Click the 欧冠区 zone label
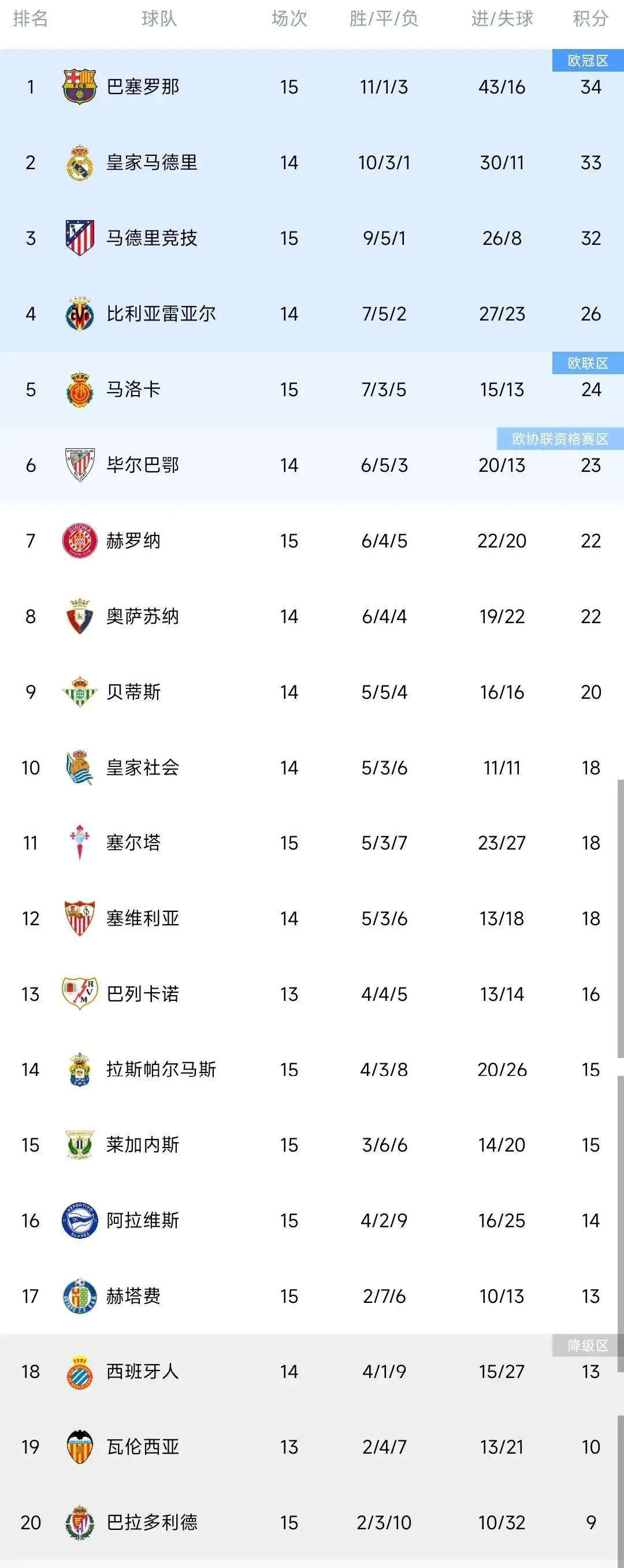The image size is (624, 1568). tap(588, 61)
